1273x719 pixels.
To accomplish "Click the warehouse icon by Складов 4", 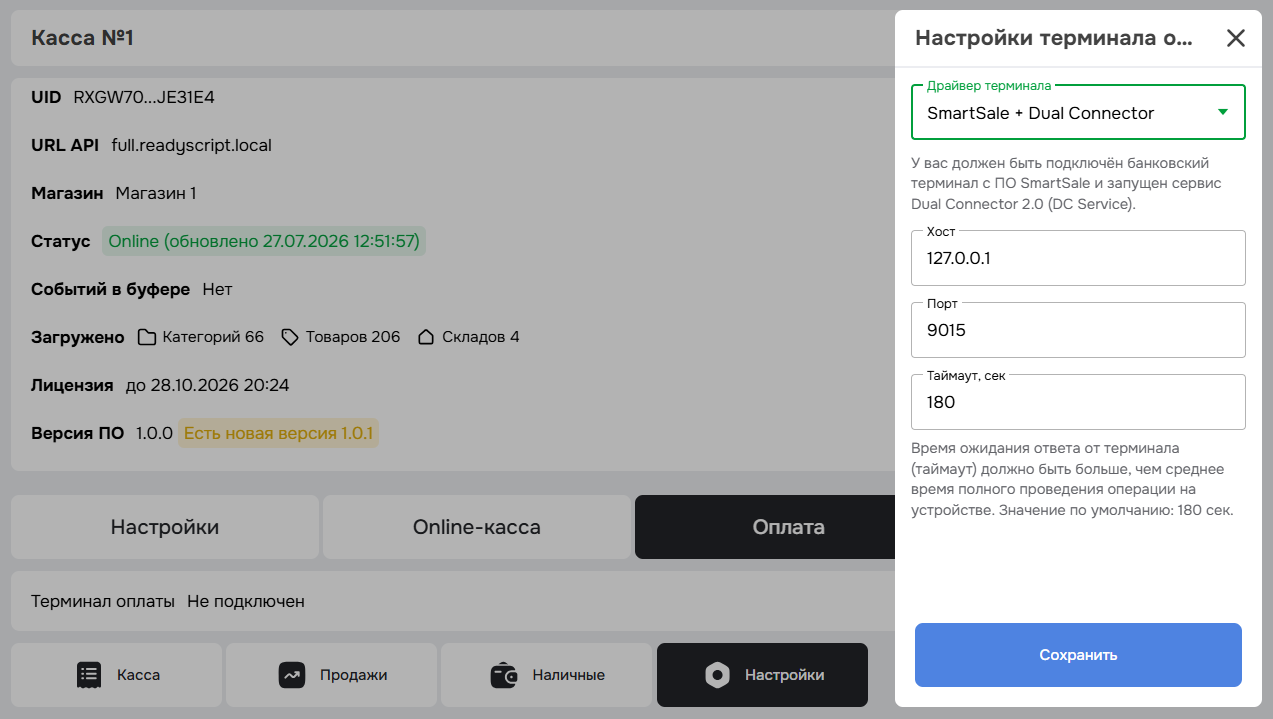I will [426, 337].
